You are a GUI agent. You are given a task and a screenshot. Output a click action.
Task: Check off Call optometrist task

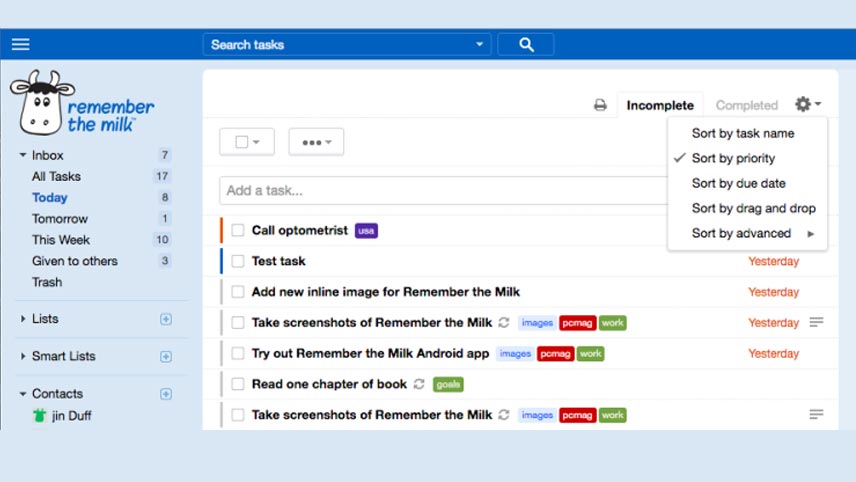tap(237, 230)
